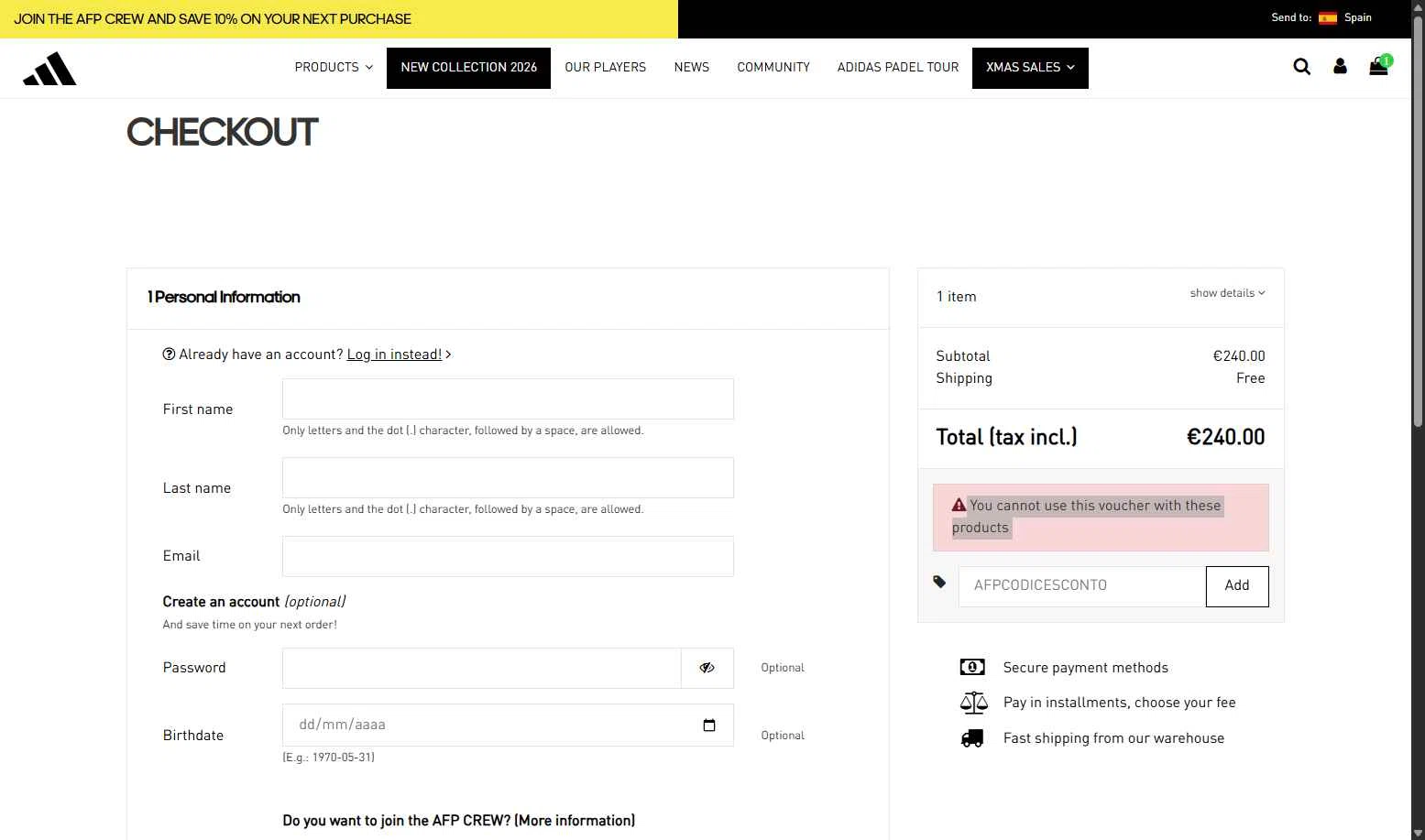
Task: Click the voucher error message text
Action: coord(1087,517)
